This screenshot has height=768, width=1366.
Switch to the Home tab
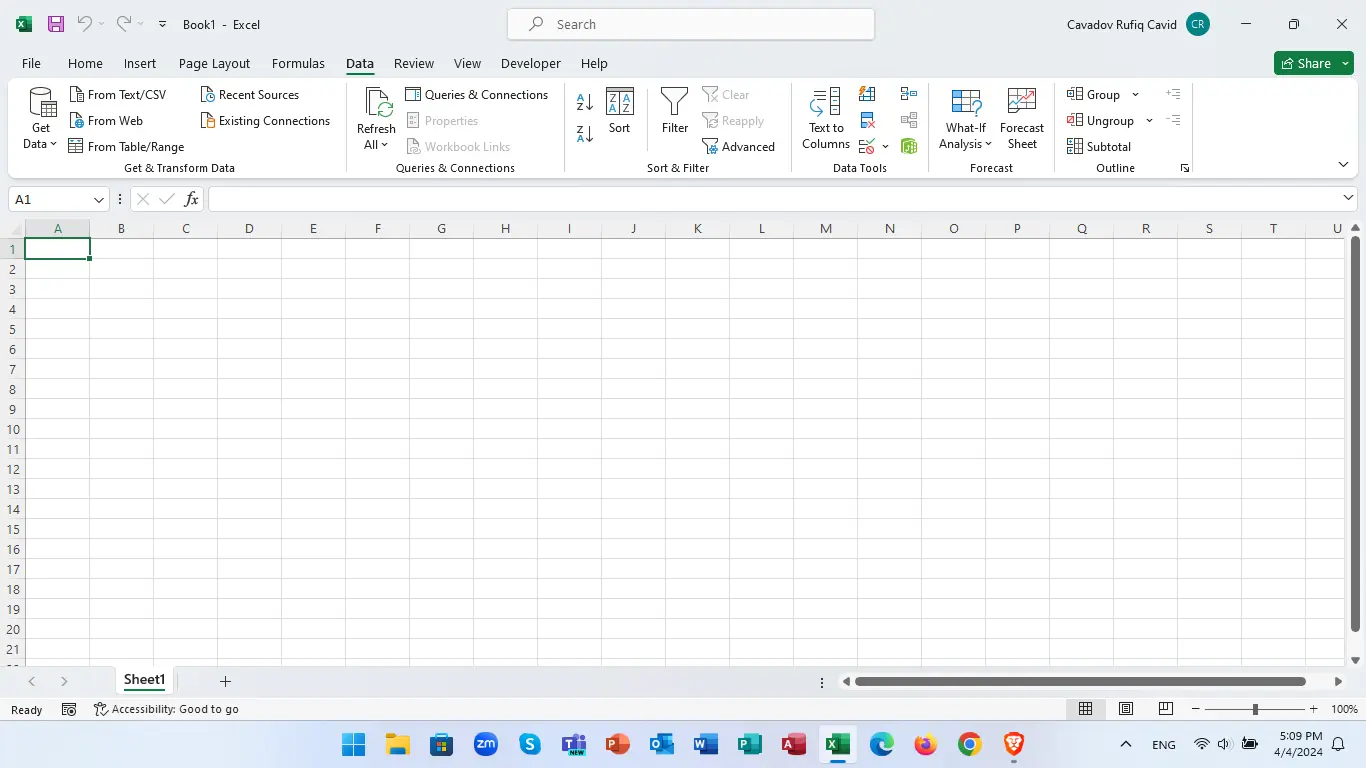pos(85,63)
